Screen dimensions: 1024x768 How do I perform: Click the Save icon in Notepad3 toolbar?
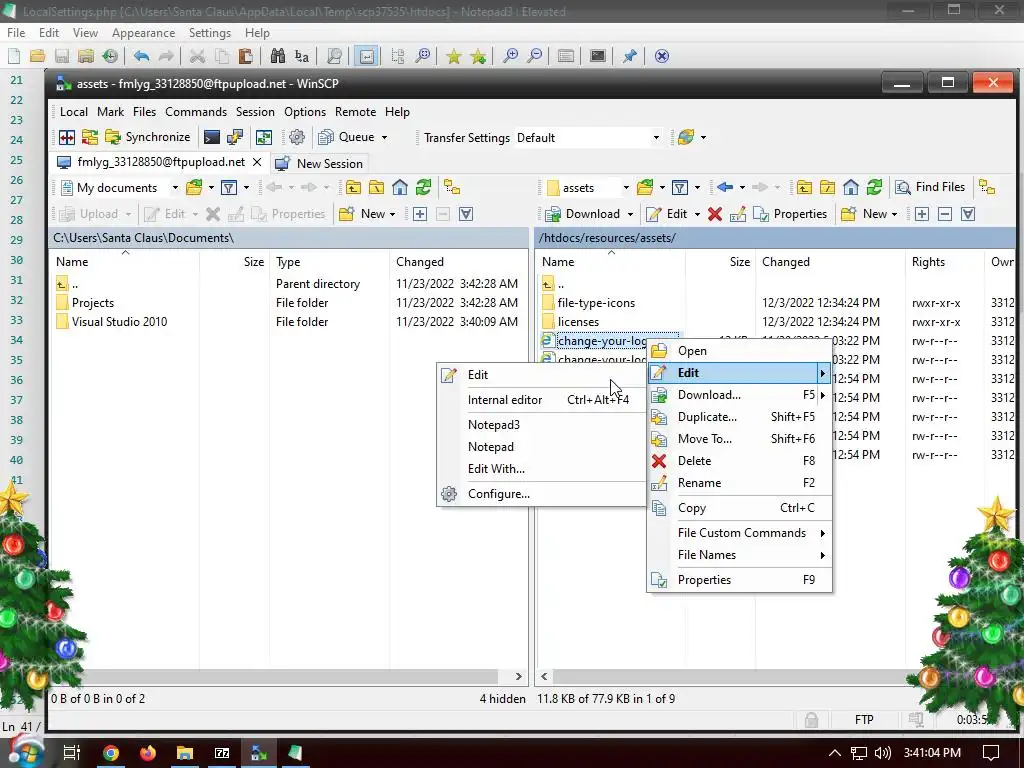pyautogui.click(x=62, y=56)
